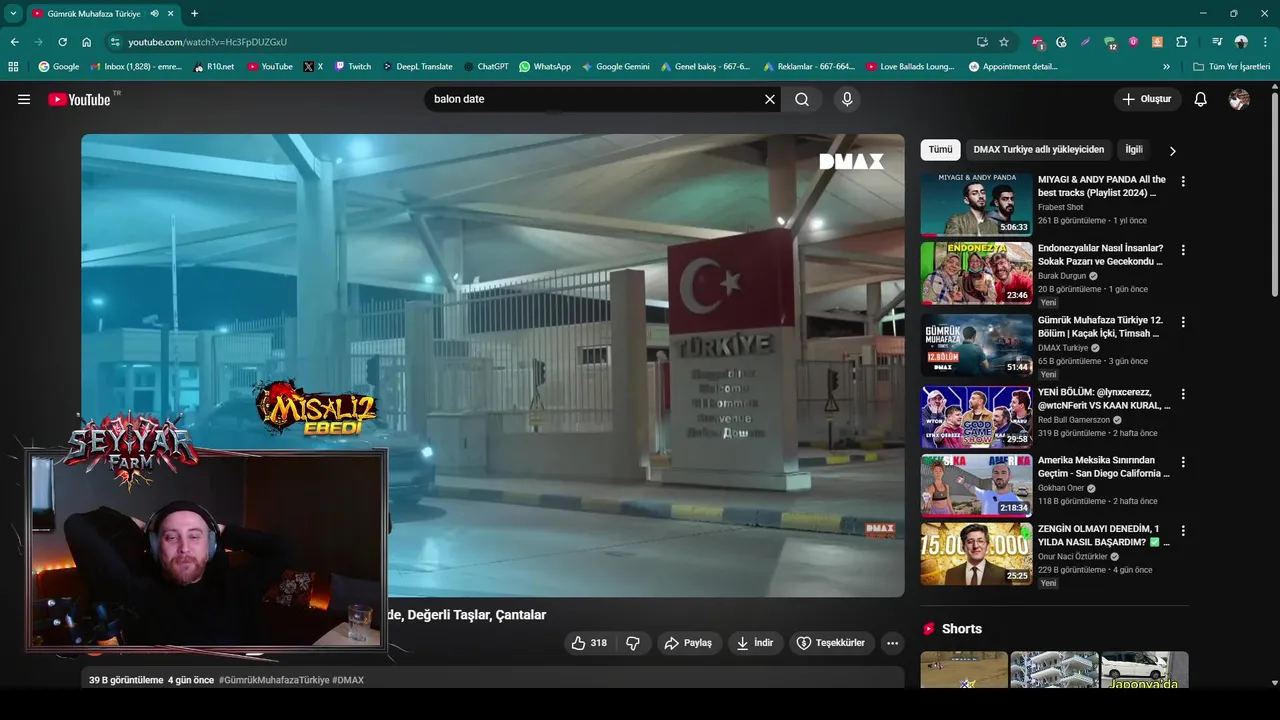
Task: Open options for Gümrük Muhafaza 12. Bölüm
Action: [x=1183, y=322]
